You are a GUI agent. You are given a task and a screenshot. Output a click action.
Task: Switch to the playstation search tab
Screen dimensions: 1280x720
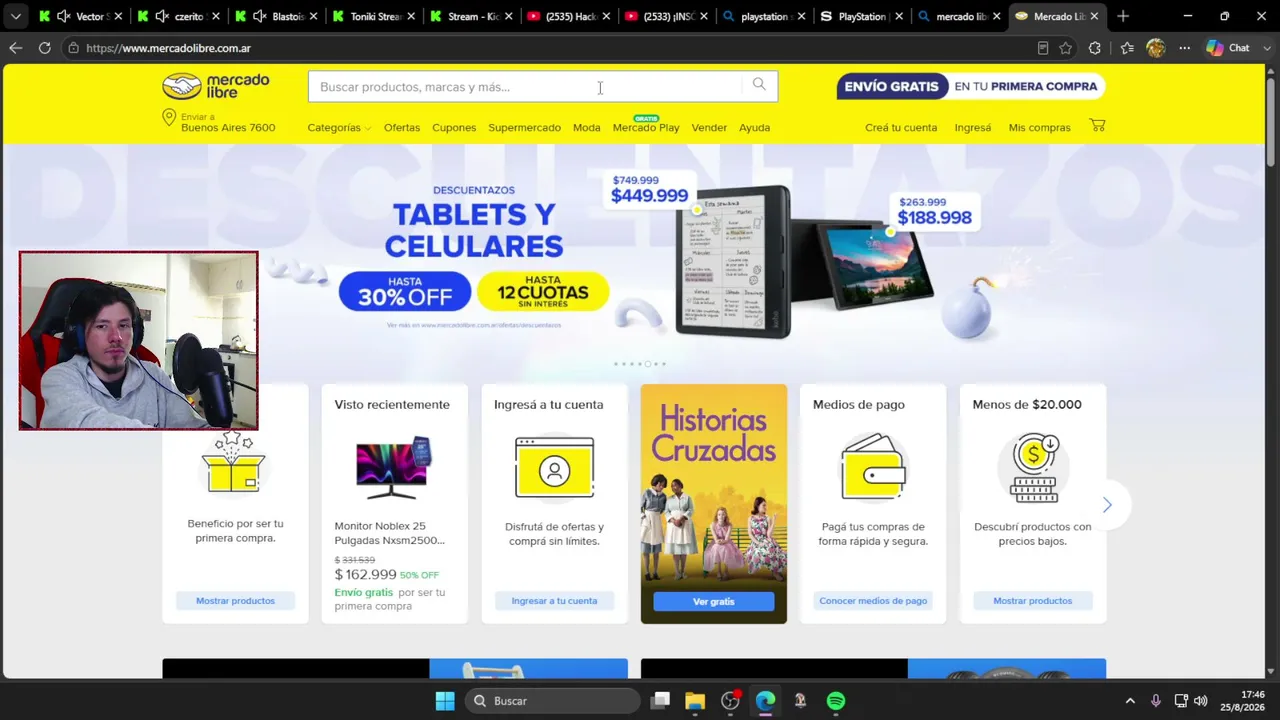764,16
